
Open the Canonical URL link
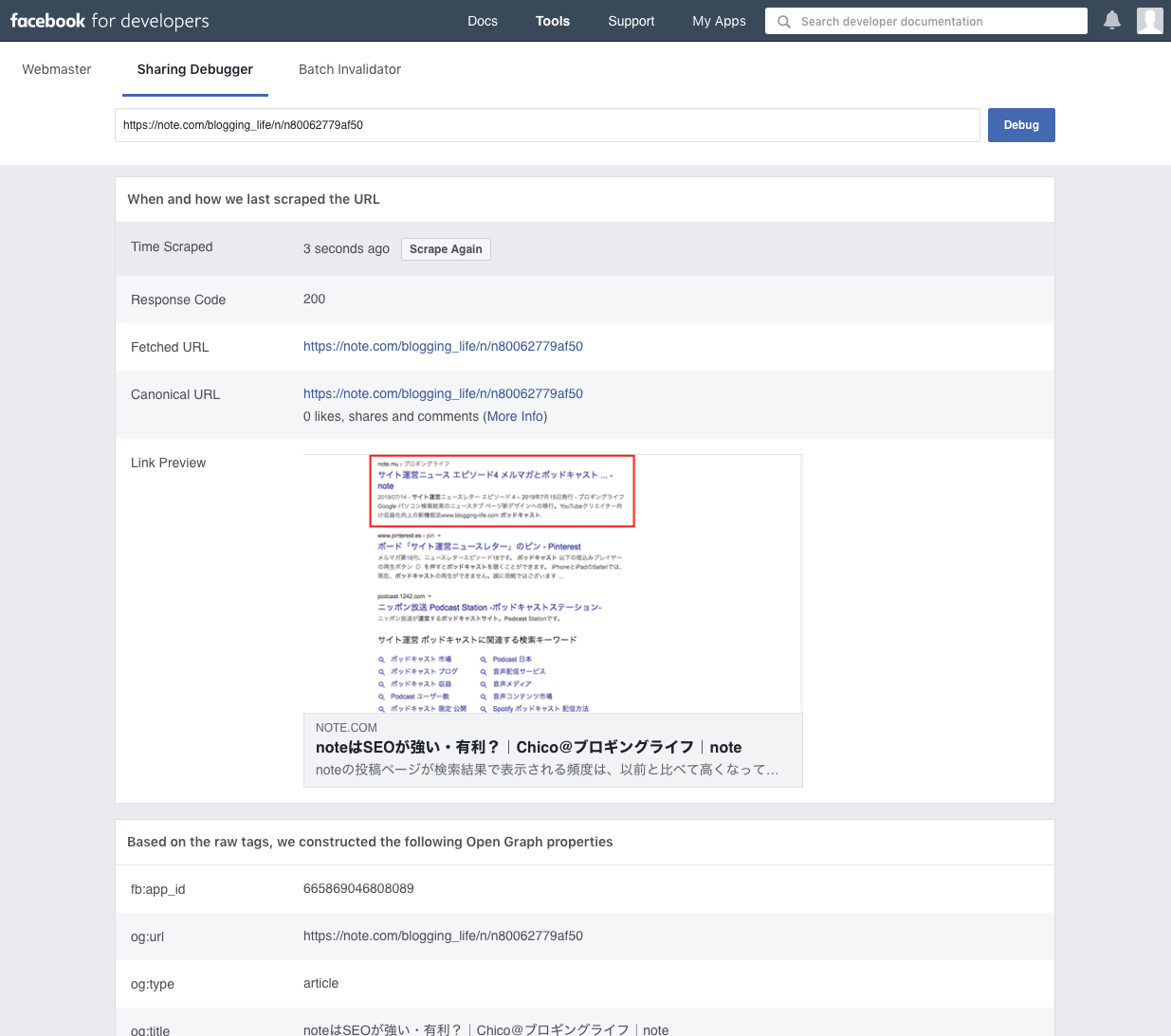click(443, 393)
